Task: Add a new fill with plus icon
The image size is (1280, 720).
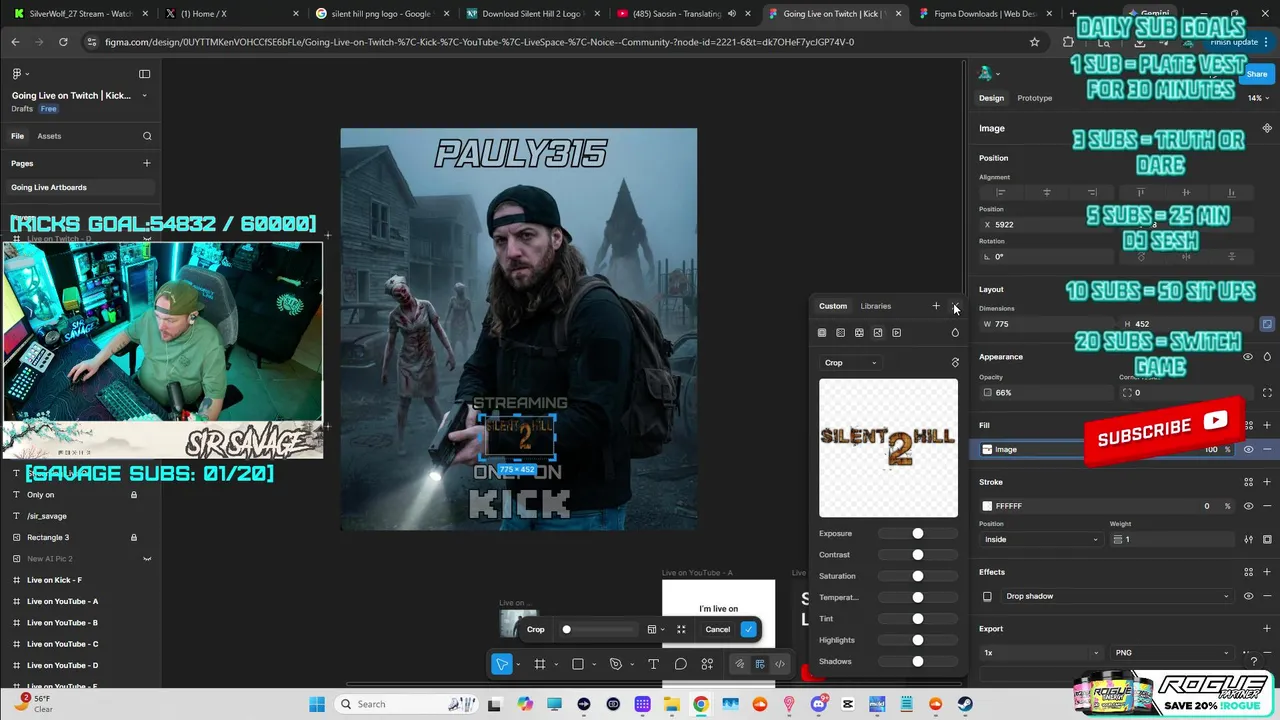Action: pyautogui.click(x=1267, y=425)
